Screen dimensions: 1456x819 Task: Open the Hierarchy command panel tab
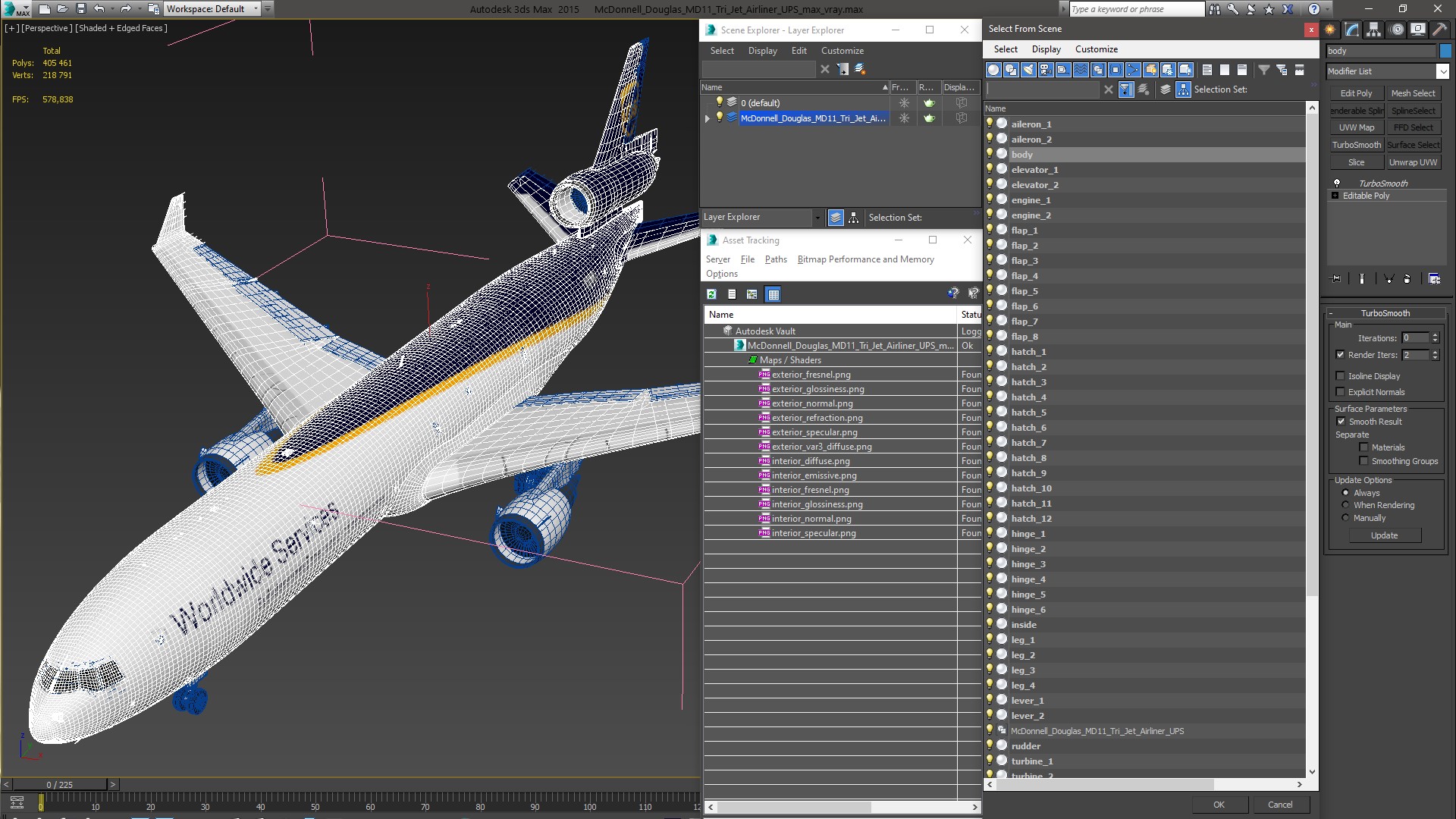click(1374, 30)
